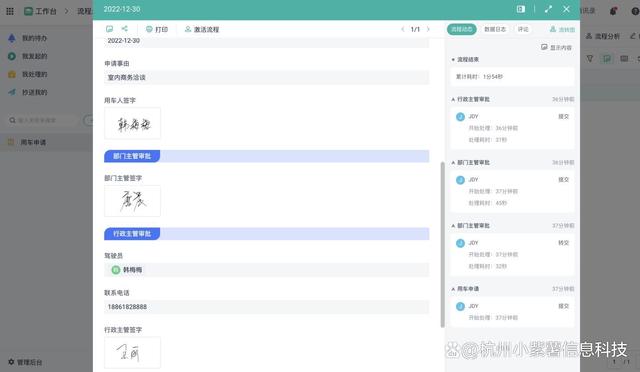This screenshot has height=372, width=640.
Task: Click the form's vertical scrollbar
Action: coord(442,244)
